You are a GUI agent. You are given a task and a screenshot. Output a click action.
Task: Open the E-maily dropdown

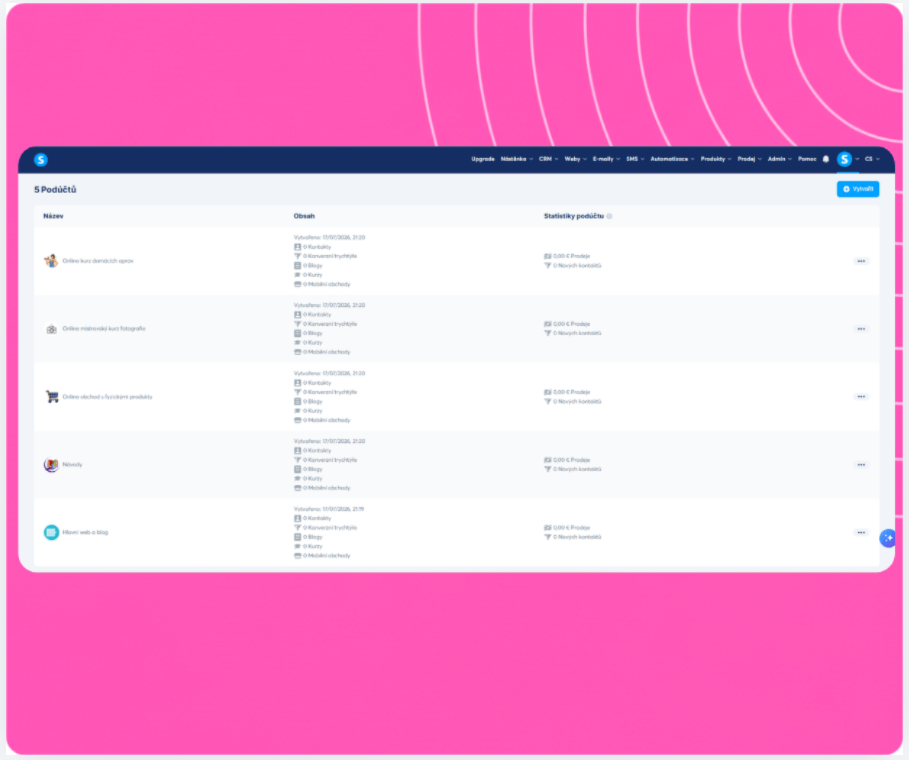[606, 159]
